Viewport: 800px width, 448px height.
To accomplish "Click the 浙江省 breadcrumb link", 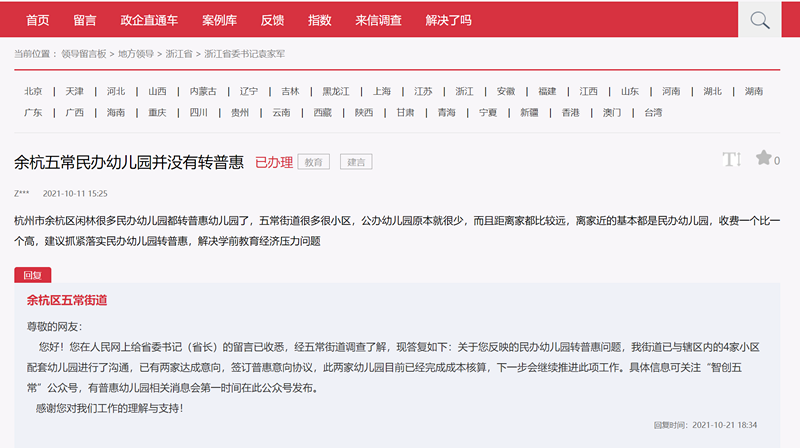I will [180, 54].
